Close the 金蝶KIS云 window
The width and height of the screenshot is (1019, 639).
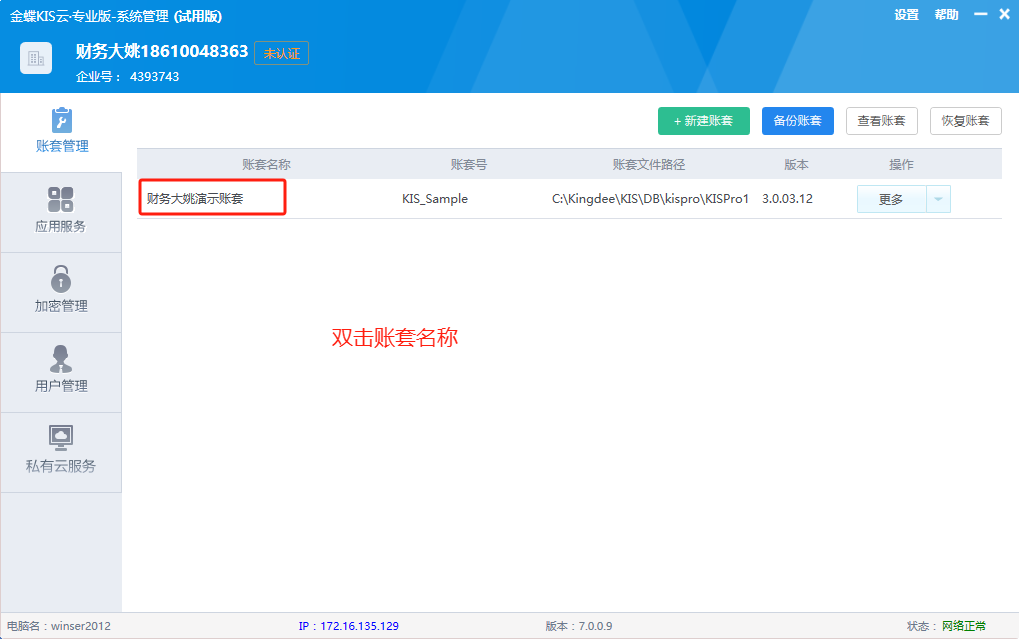tap(1004, 14)
